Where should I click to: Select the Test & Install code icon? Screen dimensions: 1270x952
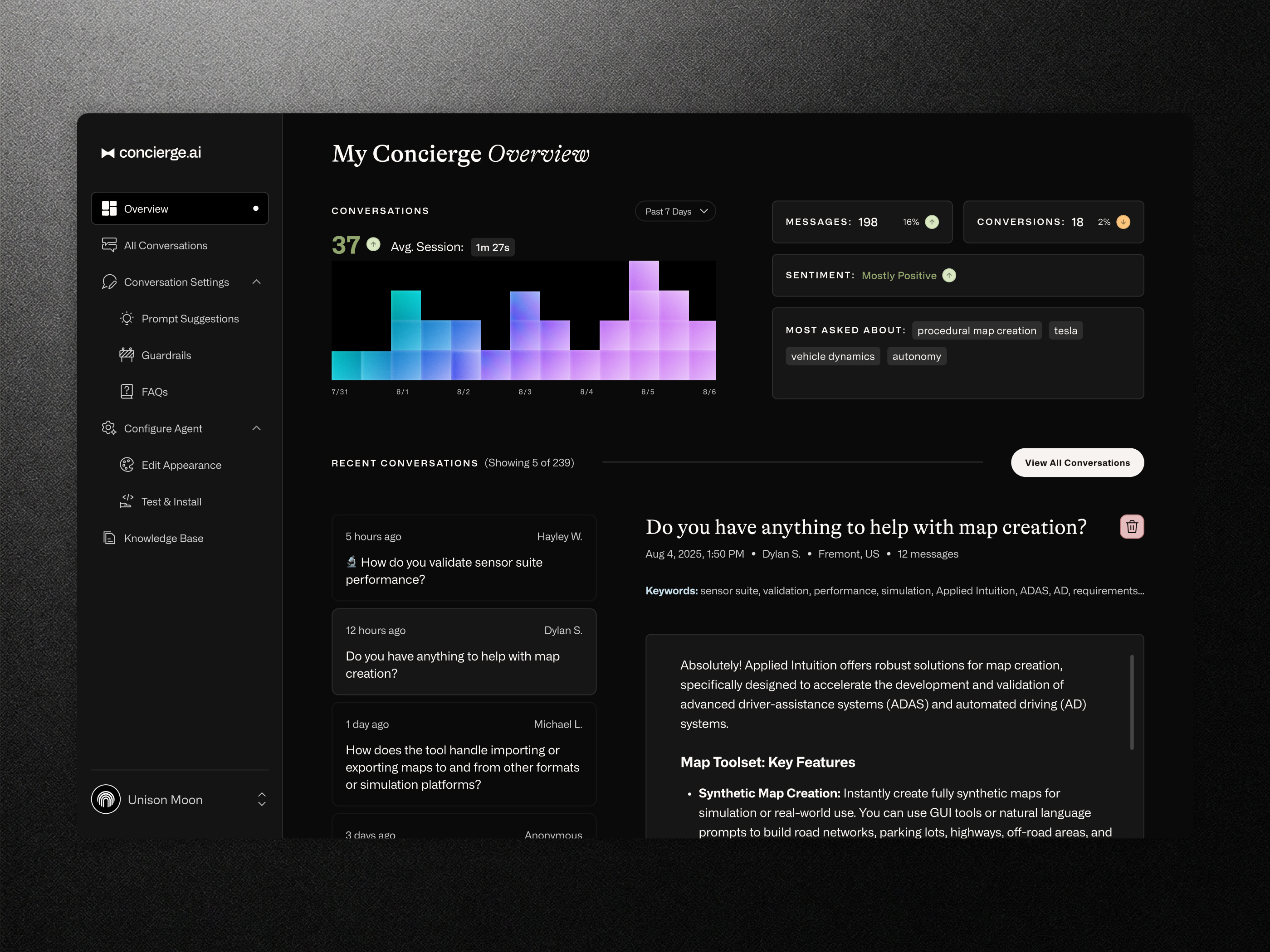pyautogui.click(x=126, y=501)
